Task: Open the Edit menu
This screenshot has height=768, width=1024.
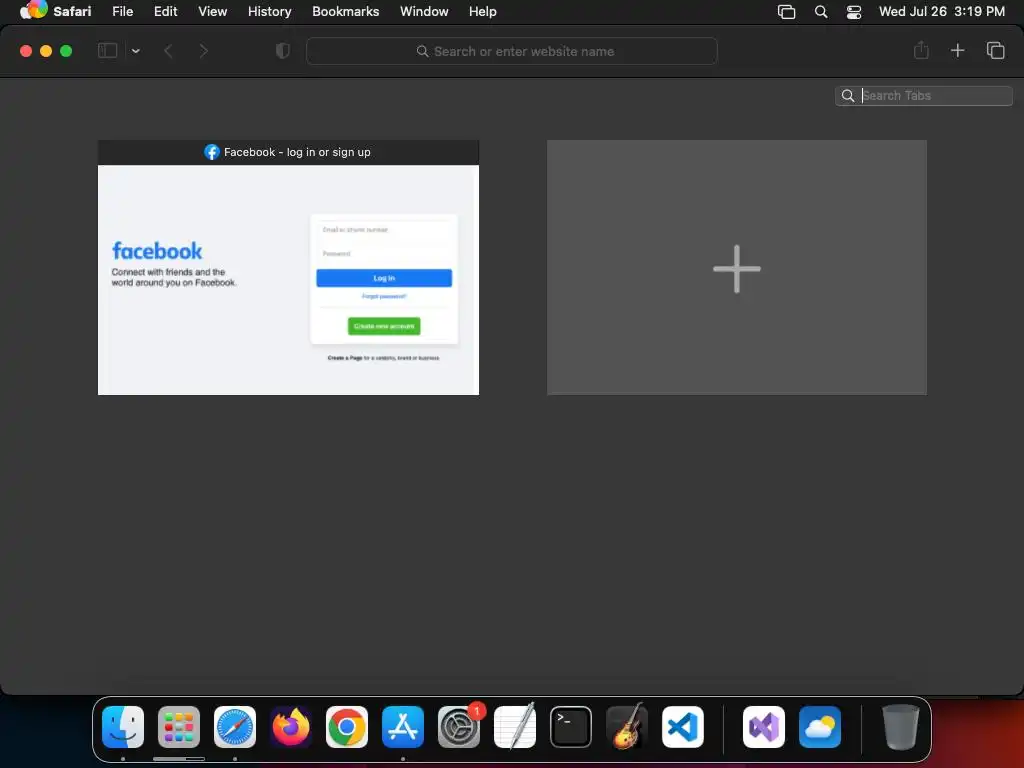Action: point(166,11)
